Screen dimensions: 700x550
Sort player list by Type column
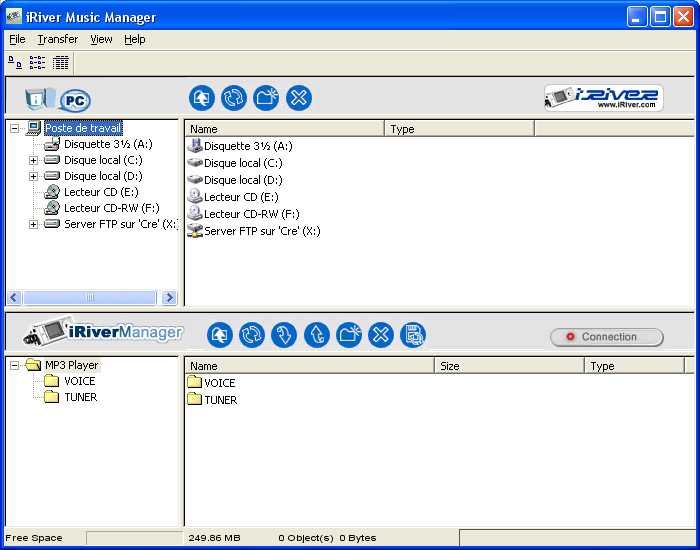coord(634,366)
